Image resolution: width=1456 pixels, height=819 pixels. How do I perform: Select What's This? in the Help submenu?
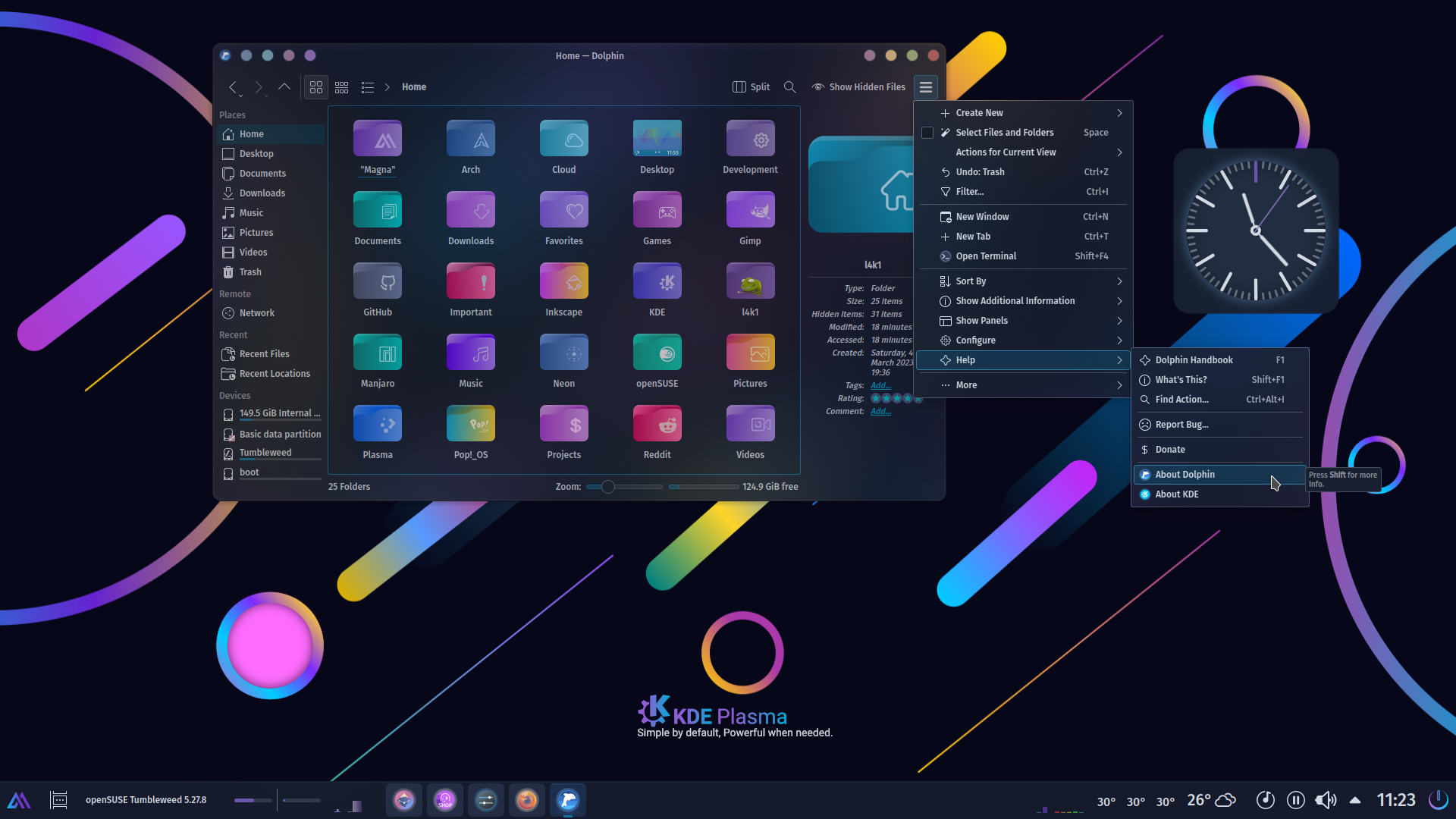[1219, 380]
